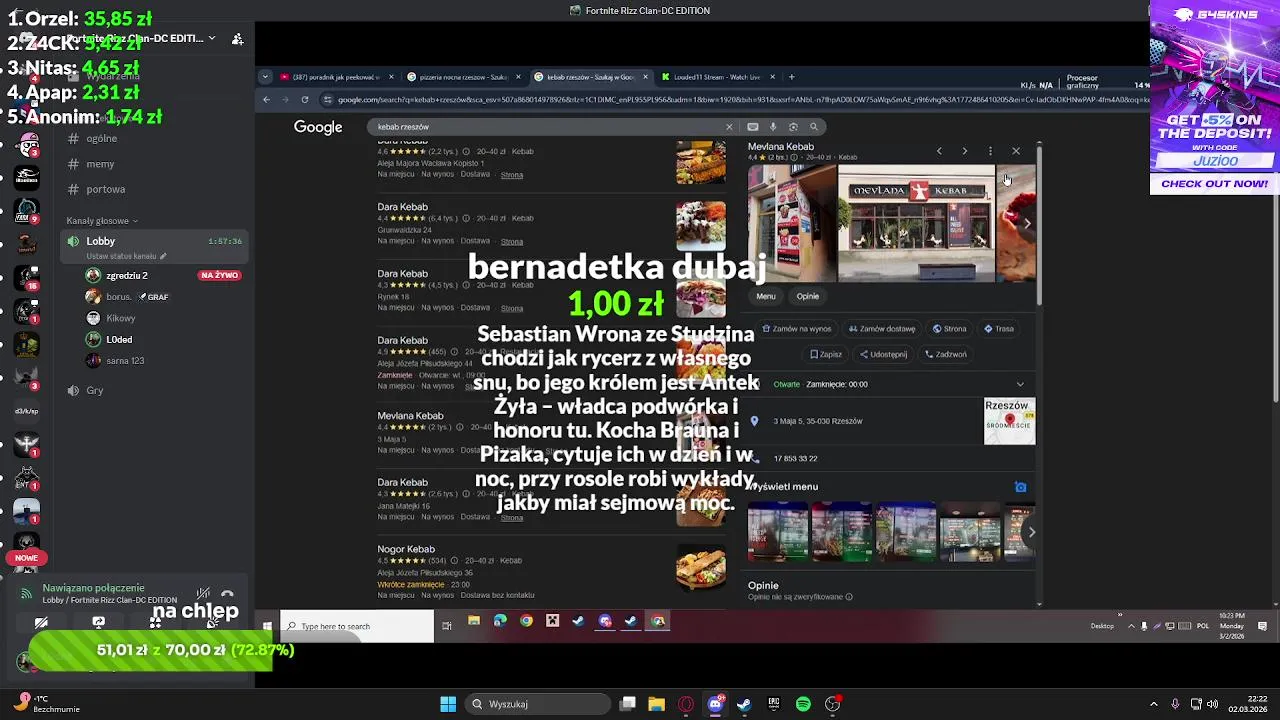Go back in the streamed browser
1280x720 pixels.
coord(266,99)
